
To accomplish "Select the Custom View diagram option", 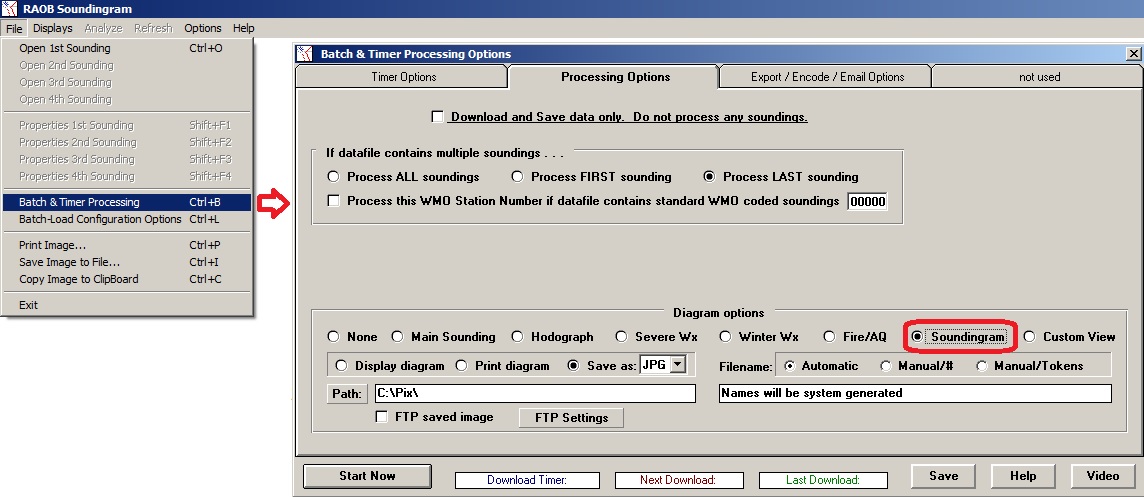I will [x=1029, y=336].
